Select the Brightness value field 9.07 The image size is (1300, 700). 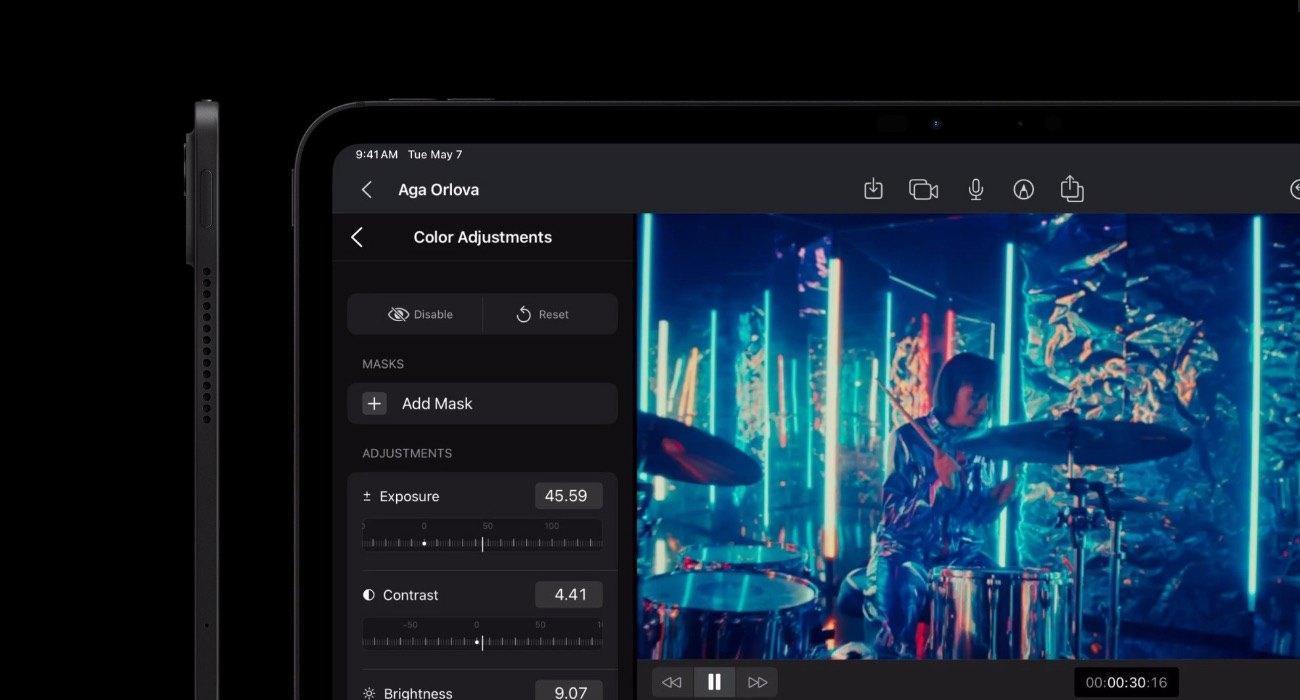click(568, 692)
